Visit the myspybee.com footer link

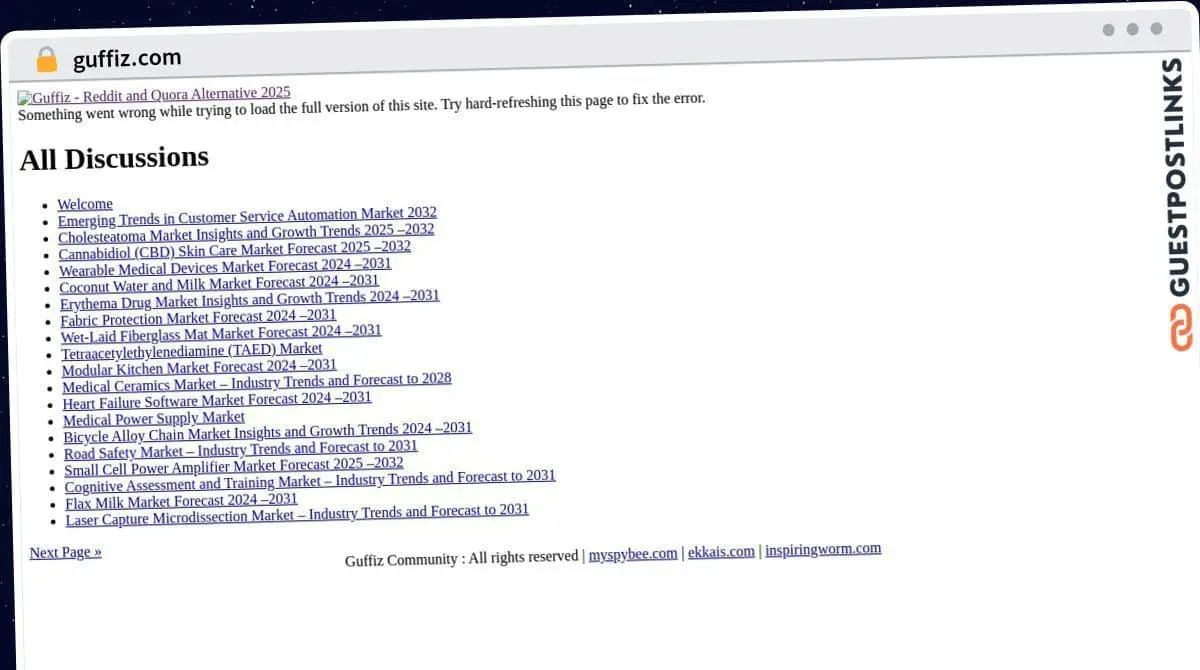tap(633, 554)
